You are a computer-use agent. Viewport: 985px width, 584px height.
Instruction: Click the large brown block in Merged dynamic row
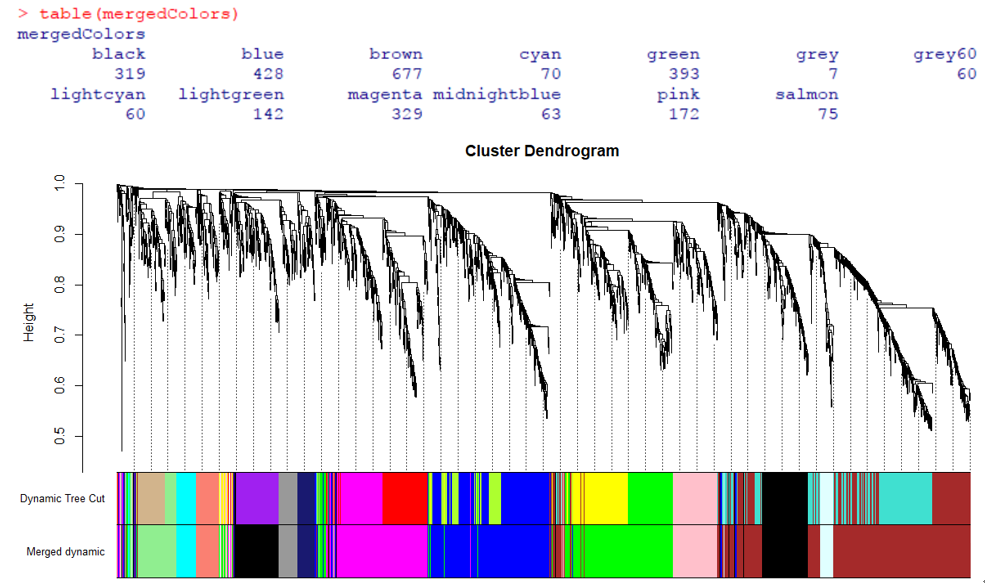coord(901,551)
